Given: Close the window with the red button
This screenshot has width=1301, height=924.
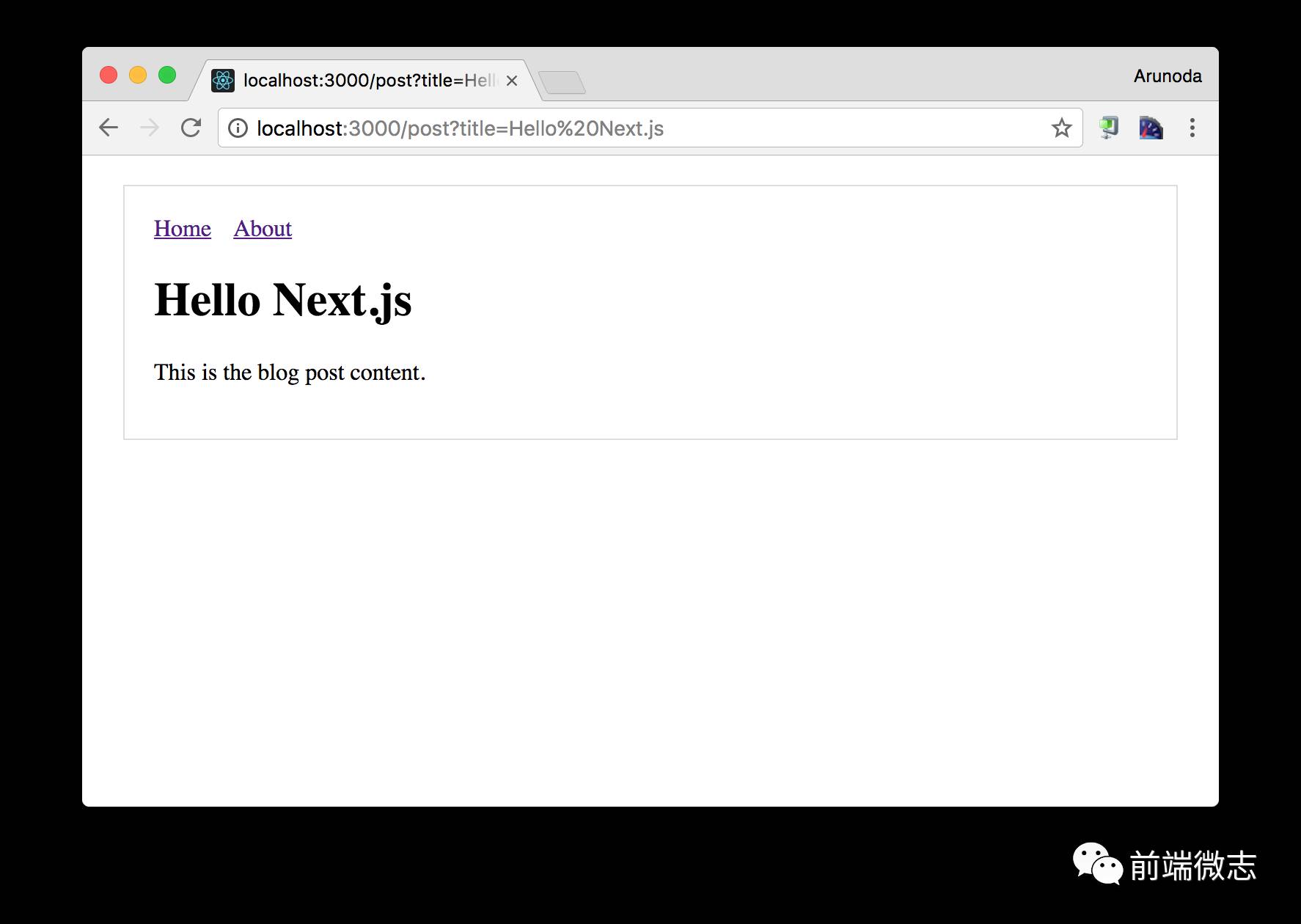Looking at the screenshot, I should [x=109, y=75].
